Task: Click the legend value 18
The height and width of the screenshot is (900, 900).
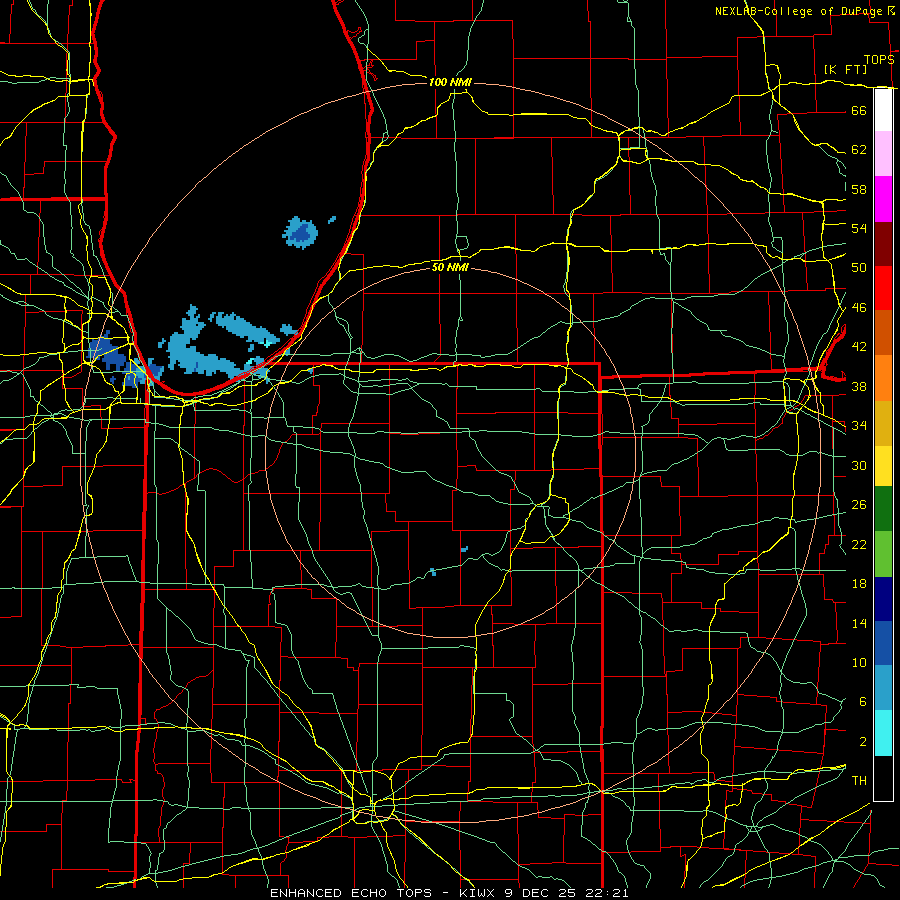Action: pos(859,584)
